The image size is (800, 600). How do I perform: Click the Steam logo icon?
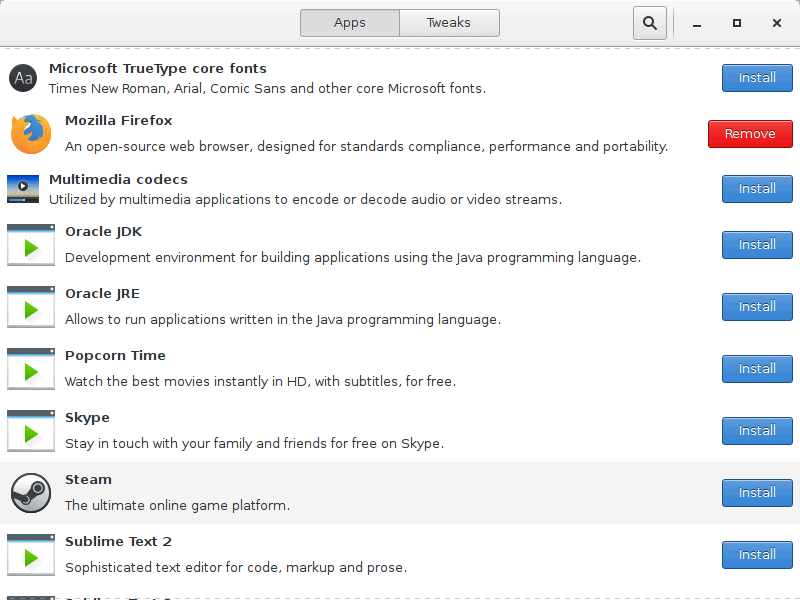coord(31,493)
